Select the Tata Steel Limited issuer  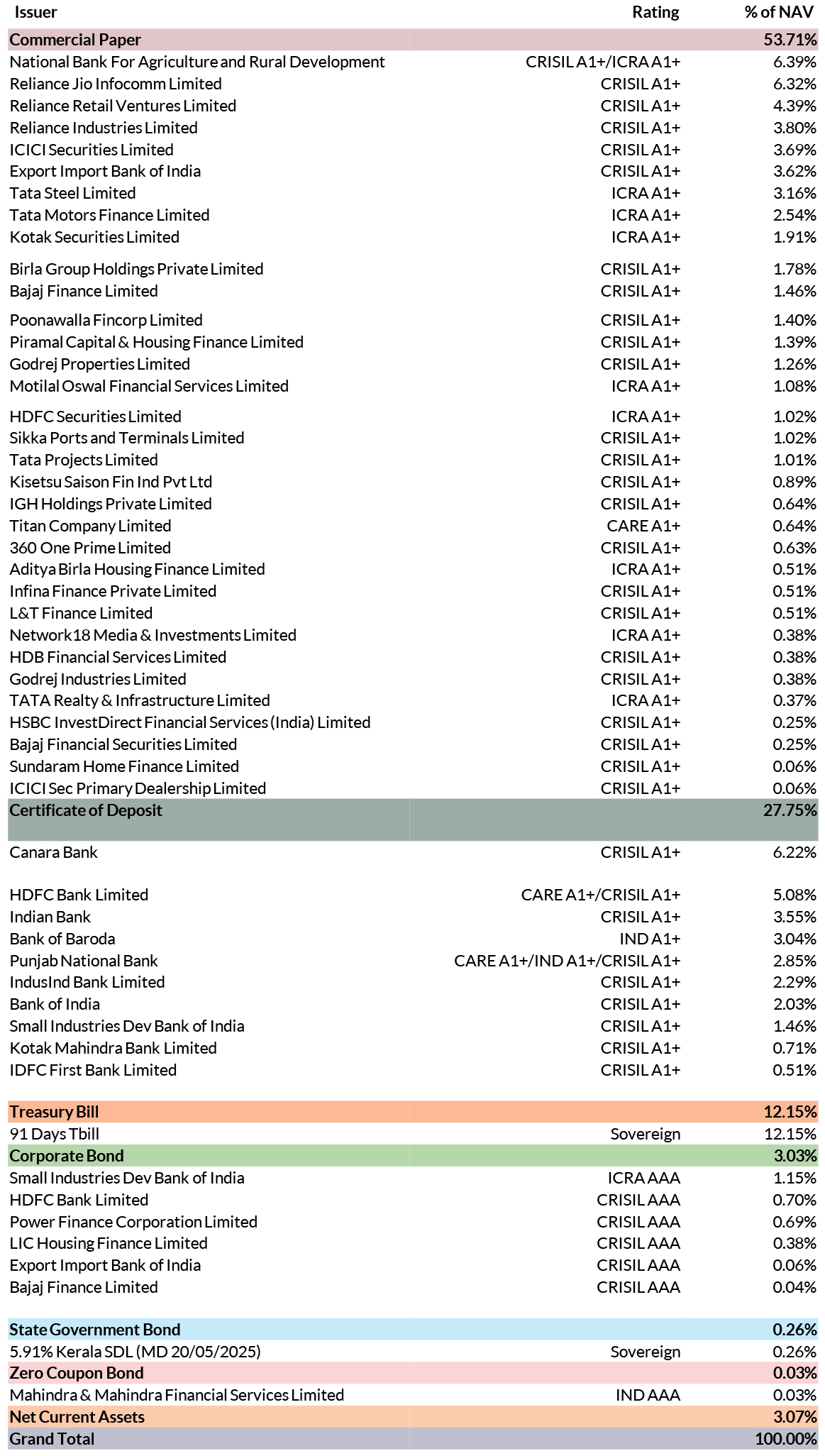point(72,193)
